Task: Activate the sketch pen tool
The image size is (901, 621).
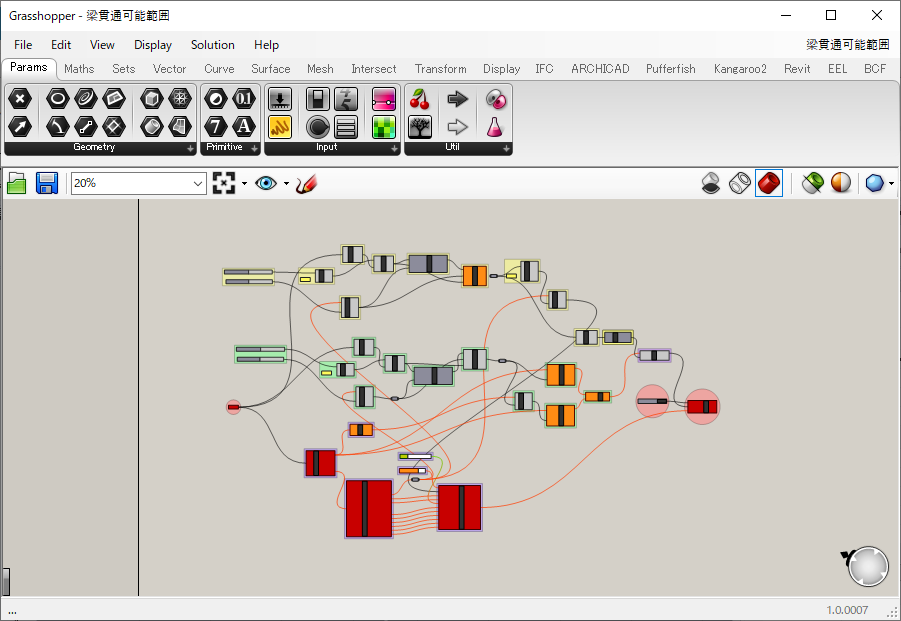Action: (x=307, y=184)
